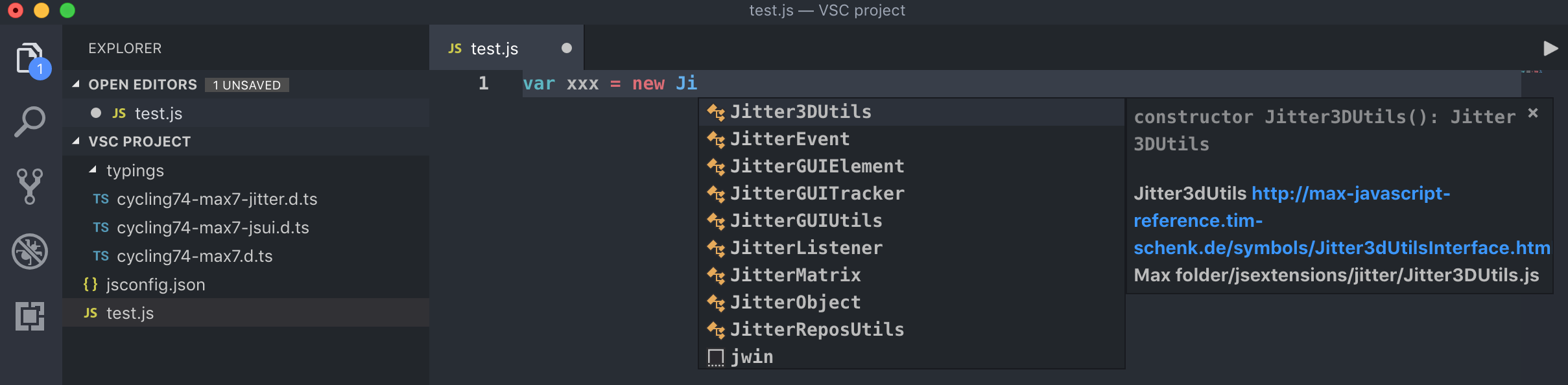
Task: Open the Extensions view icon
Action: click(30, 316)
